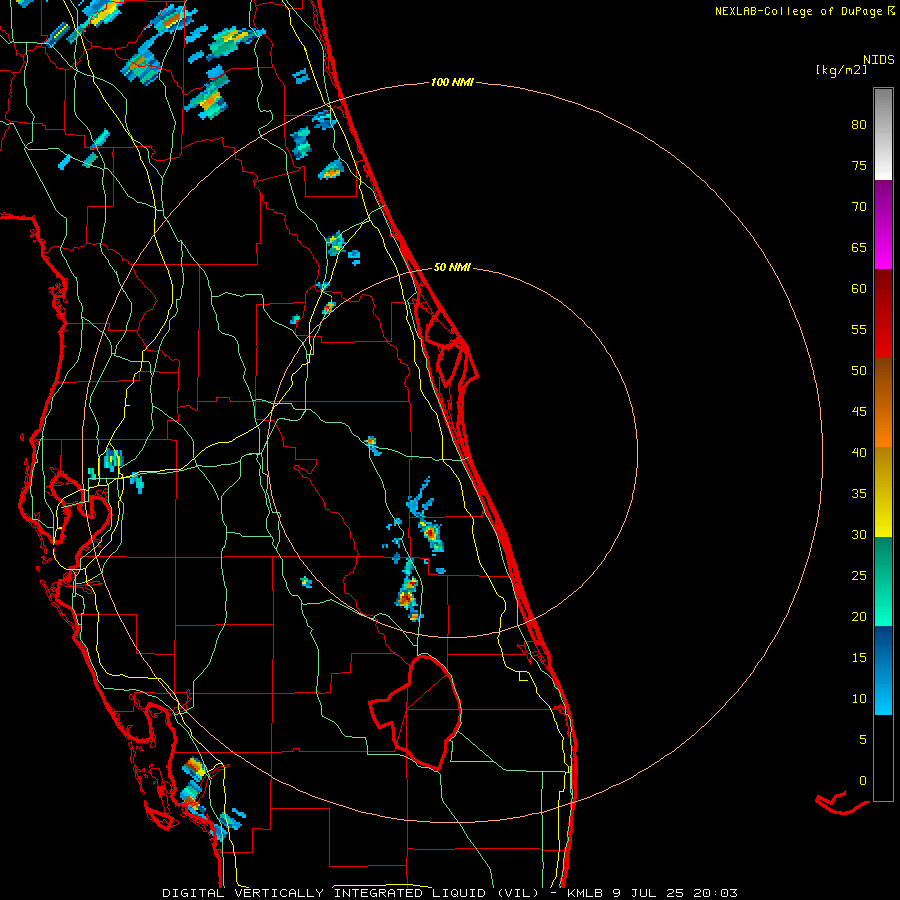The image size is (900, 900).
Task: Click the 20 value on the scale
Action: point(859,616)
